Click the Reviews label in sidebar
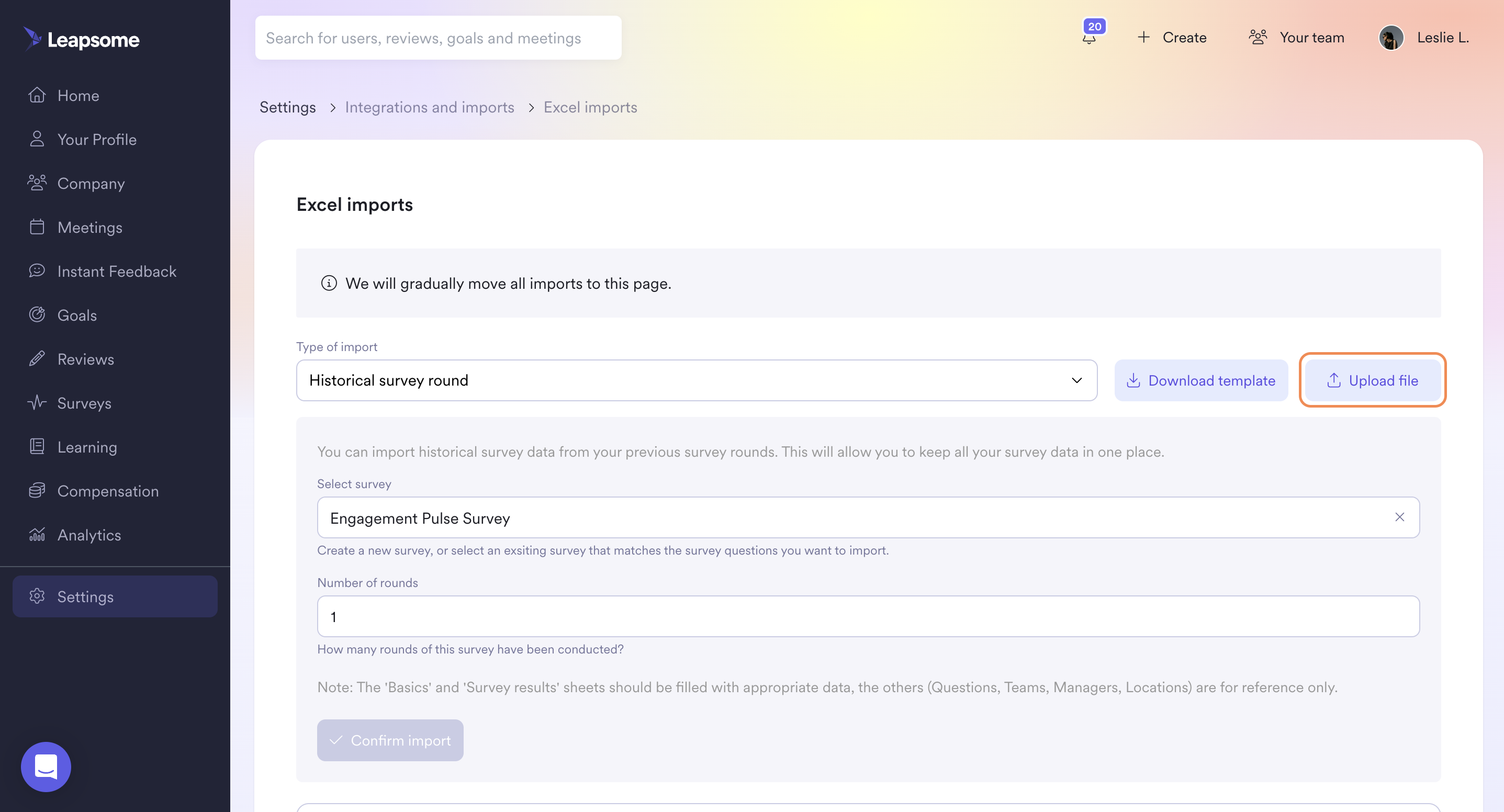The height and width of the screenshot is (812, 1504). [86, 359]
